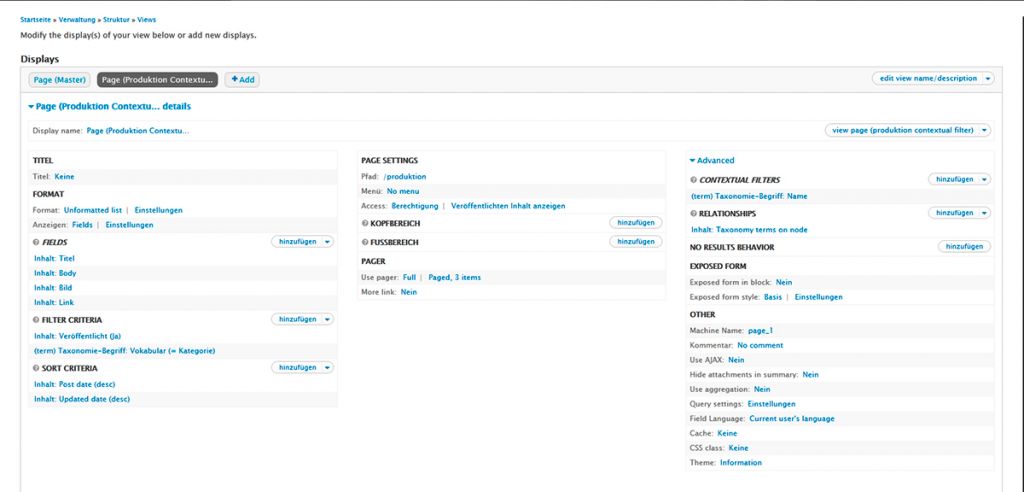Open the /produktion path link
1024x492 pixels.
click(405, 176)
